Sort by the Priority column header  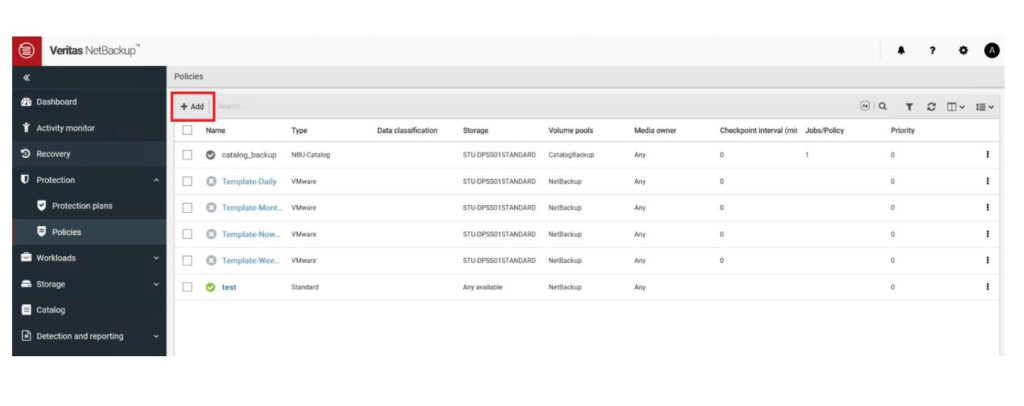coord(903,131)
